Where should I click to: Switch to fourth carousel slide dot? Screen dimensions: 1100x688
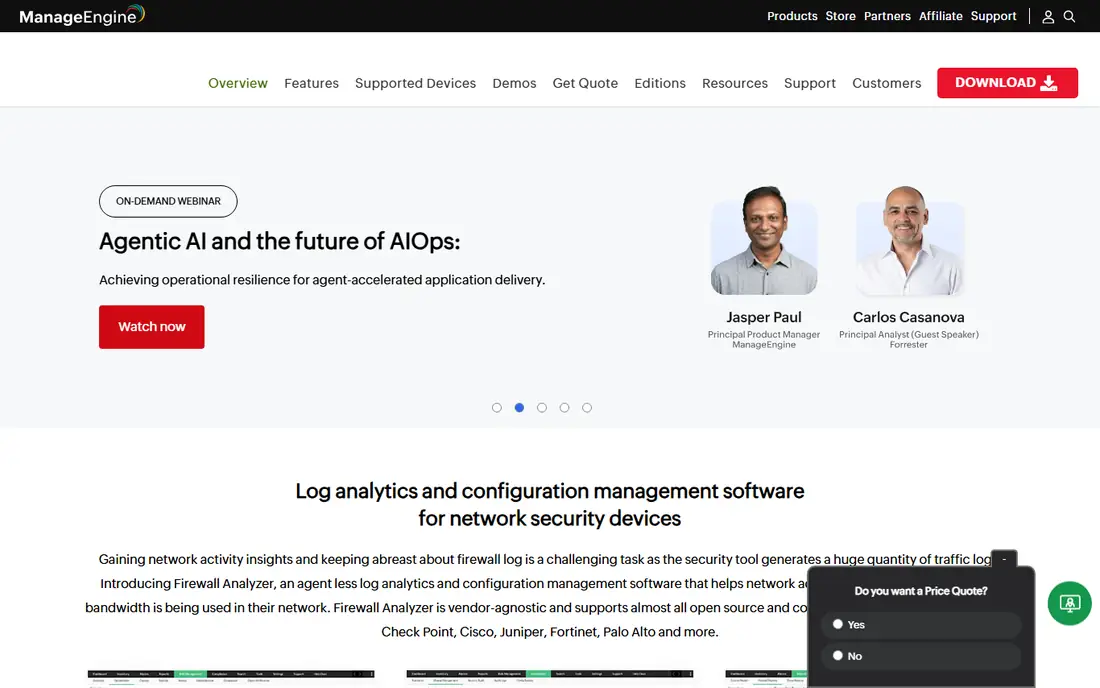[564, 407]
